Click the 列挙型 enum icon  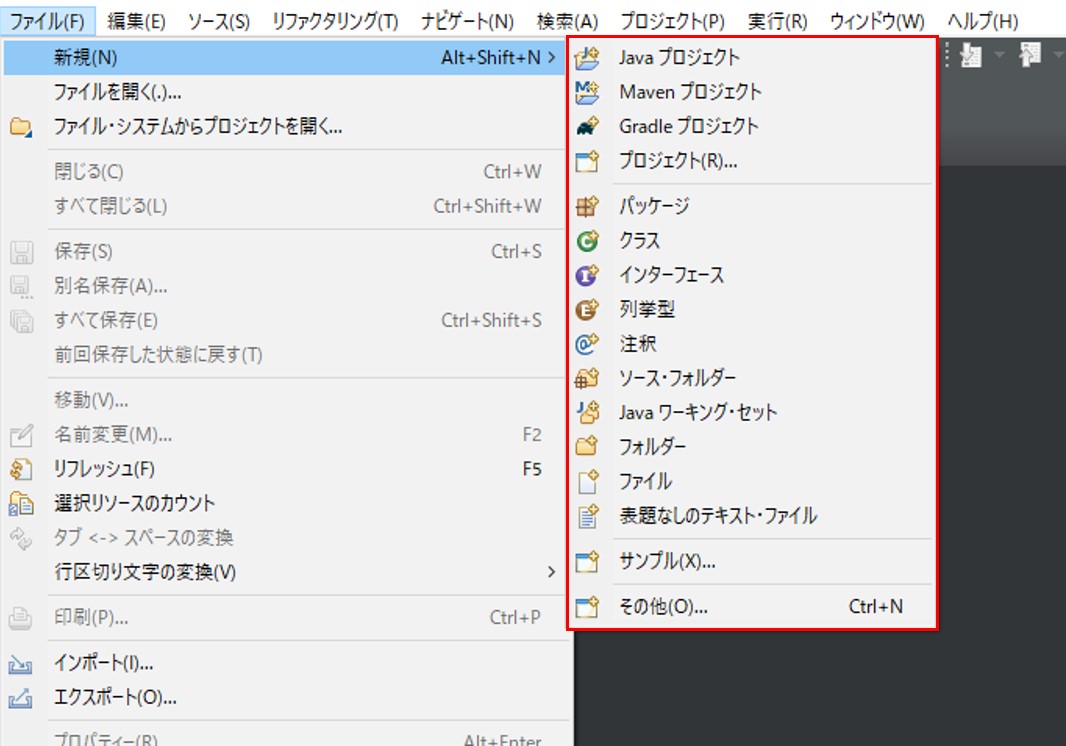(587, 309)
